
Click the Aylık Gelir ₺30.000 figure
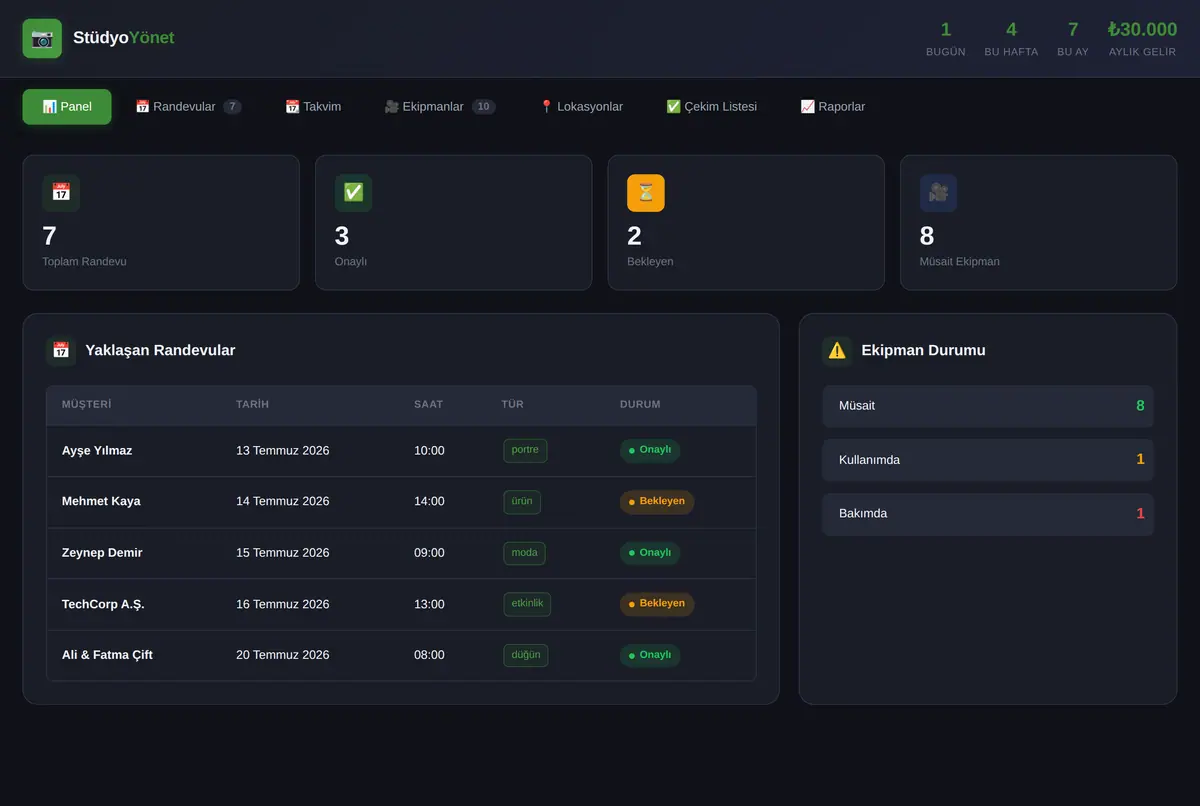pos(1142,39)
